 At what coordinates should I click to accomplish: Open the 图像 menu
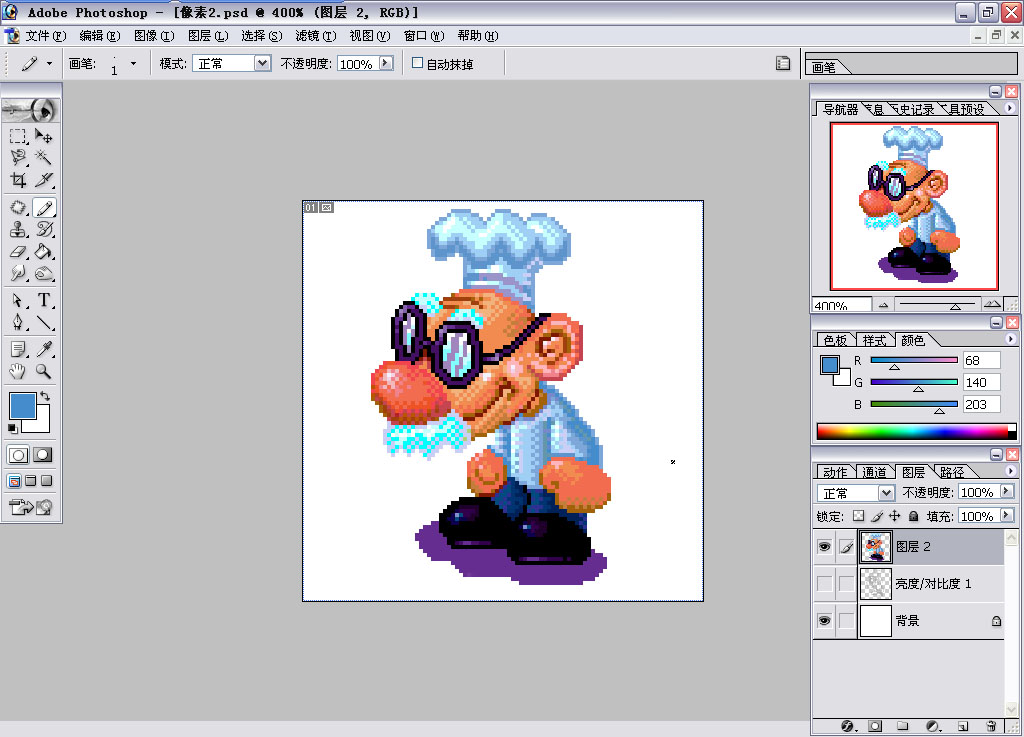pos(154,35)
